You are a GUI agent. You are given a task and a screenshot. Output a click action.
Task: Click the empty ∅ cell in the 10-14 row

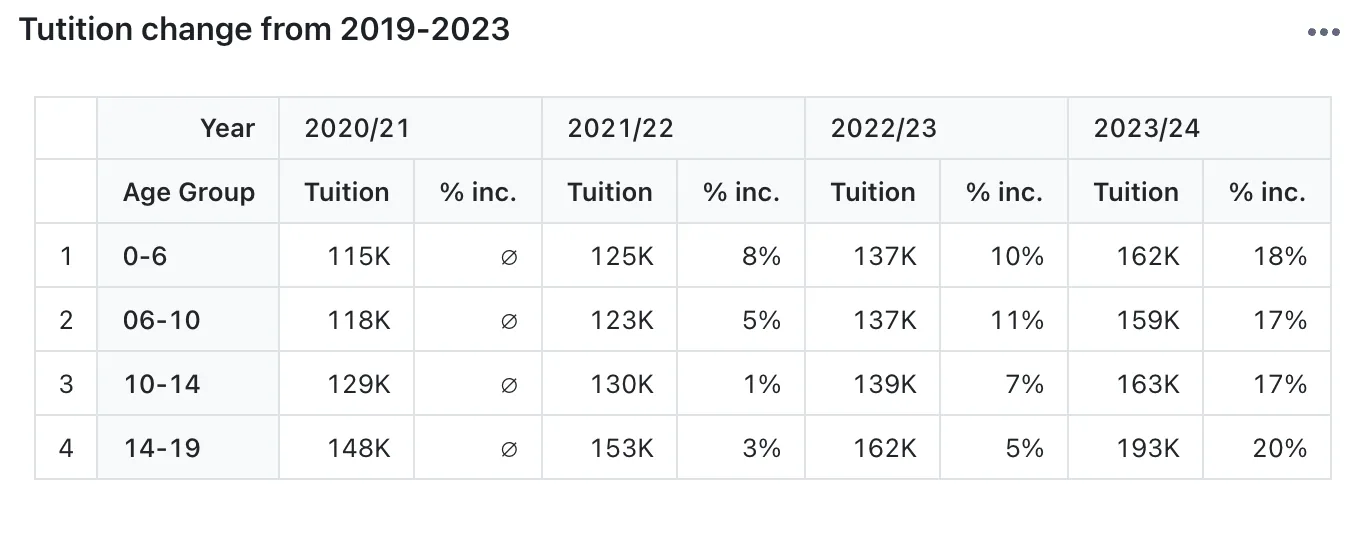[478, 383]
